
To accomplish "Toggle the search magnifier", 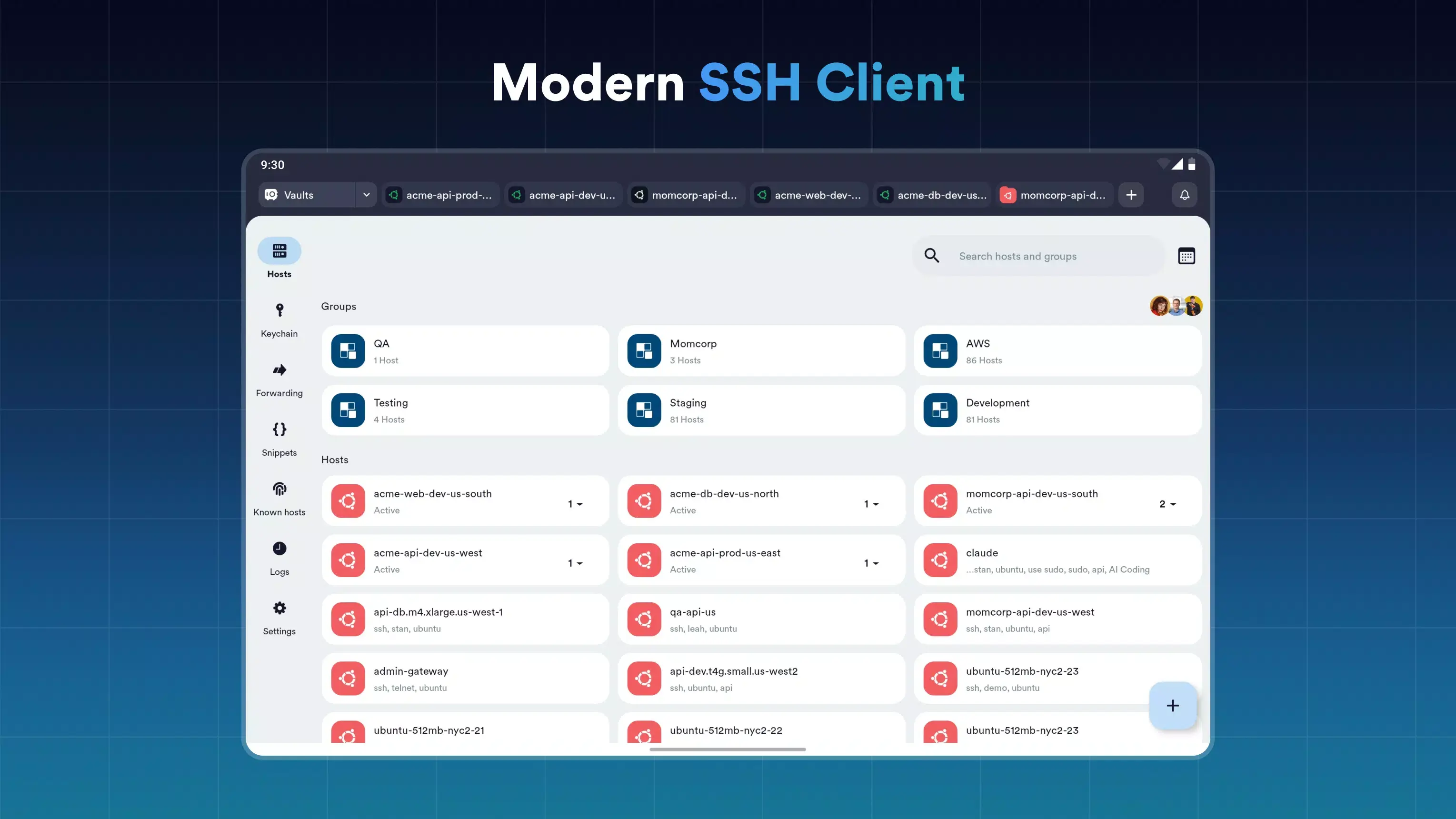I will point(931,256).
